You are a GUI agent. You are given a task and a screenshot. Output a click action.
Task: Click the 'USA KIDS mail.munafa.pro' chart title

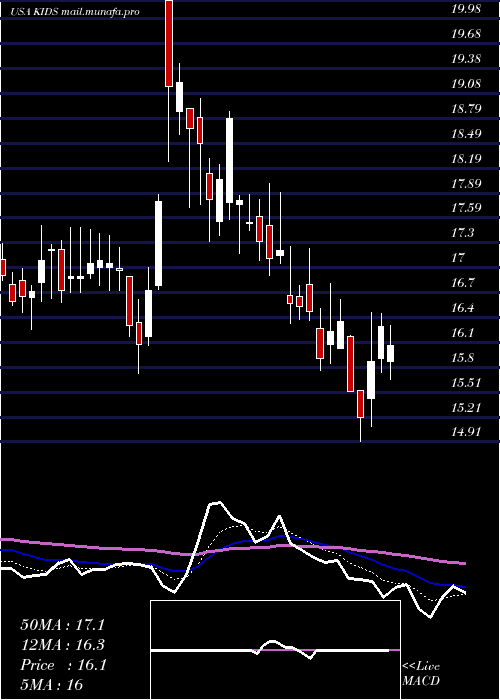pyautogui.click(x=75, y=12)
